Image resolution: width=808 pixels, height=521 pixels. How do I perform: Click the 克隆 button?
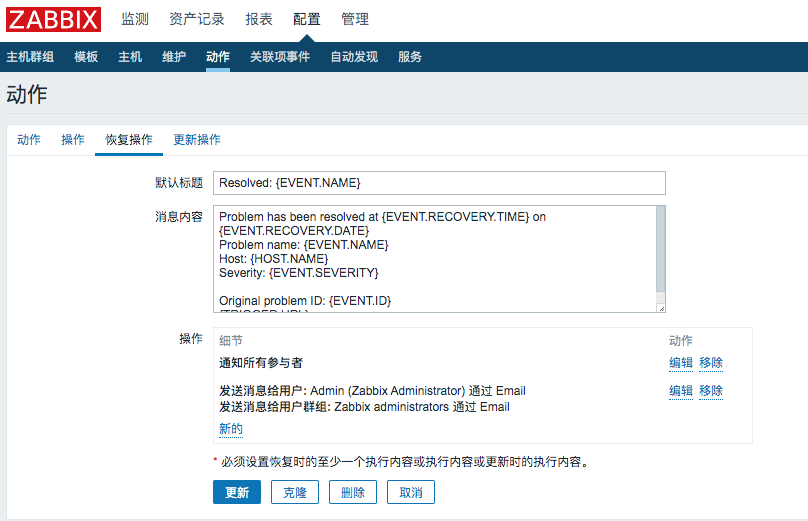click(295, 492)
